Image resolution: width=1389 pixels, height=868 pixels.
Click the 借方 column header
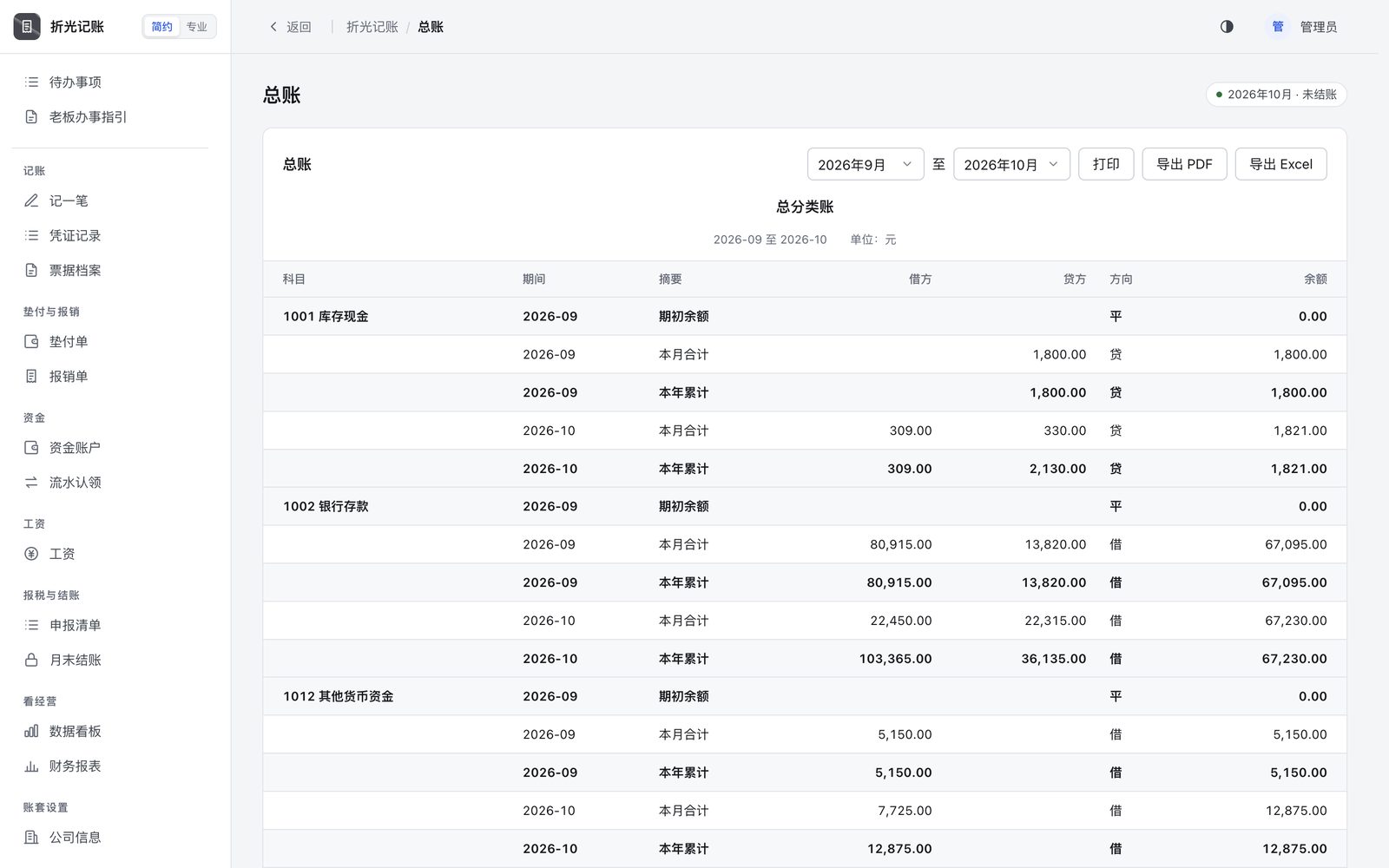920,279
